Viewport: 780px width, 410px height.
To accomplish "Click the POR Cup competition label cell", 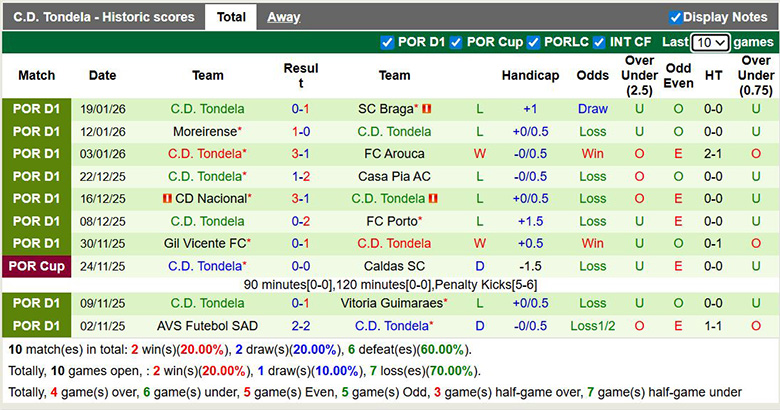I will tap(37, 267).
